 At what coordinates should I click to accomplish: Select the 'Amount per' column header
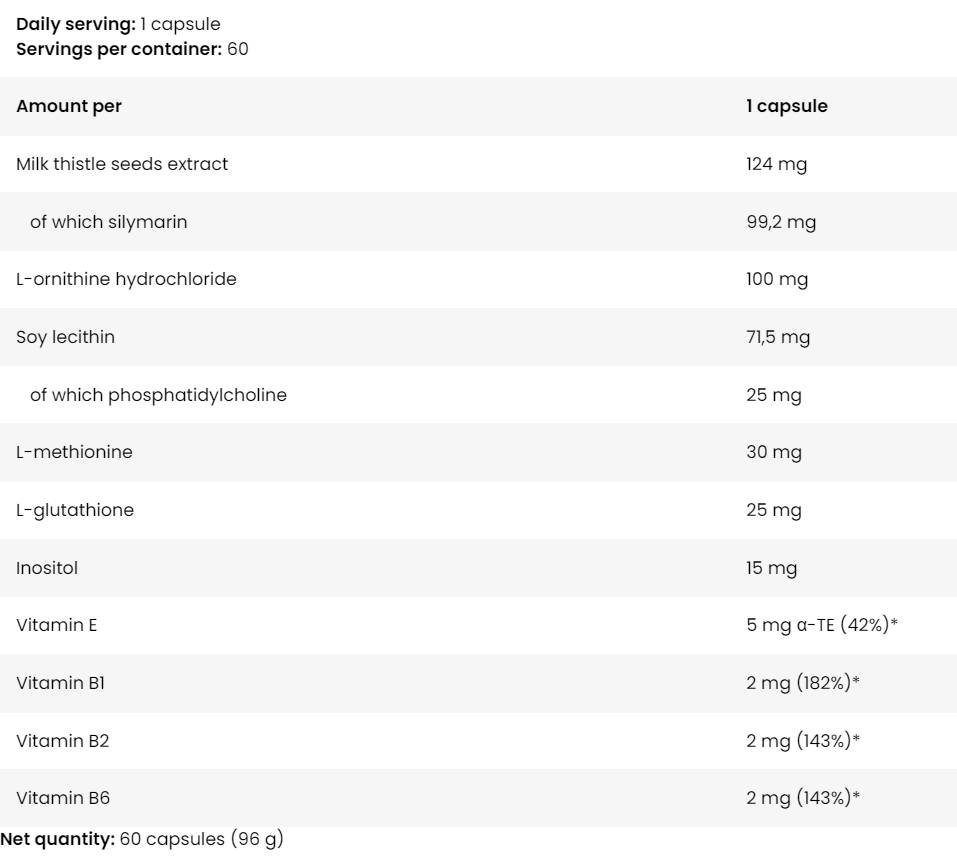tap(69, 106)
